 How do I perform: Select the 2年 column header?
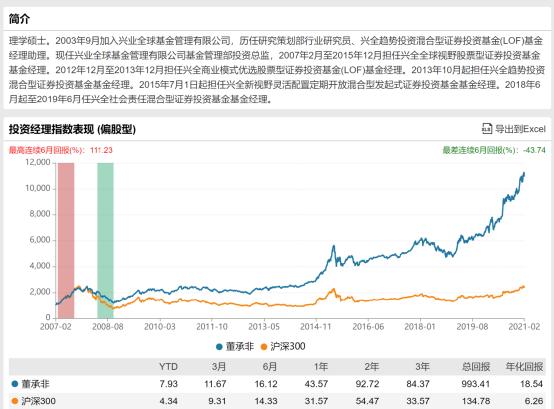click(x=372, y=367)
